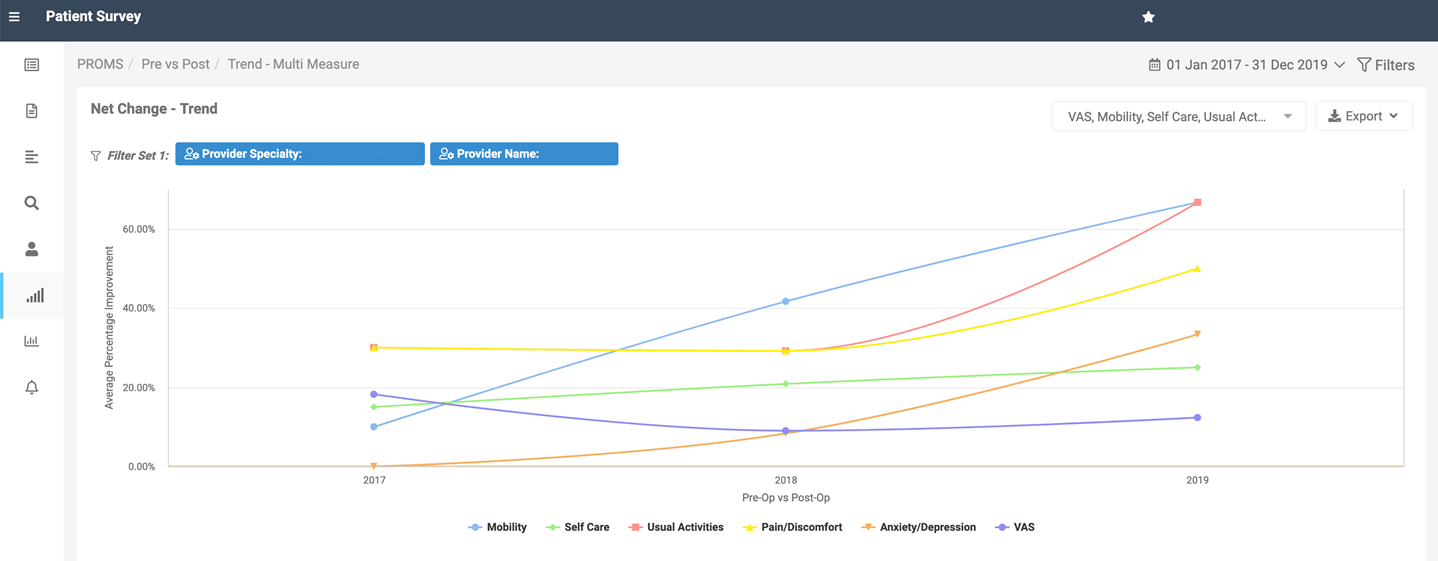Select the document sidebar icon
The height and width of the screenshot is (561, 1438).
32,111
